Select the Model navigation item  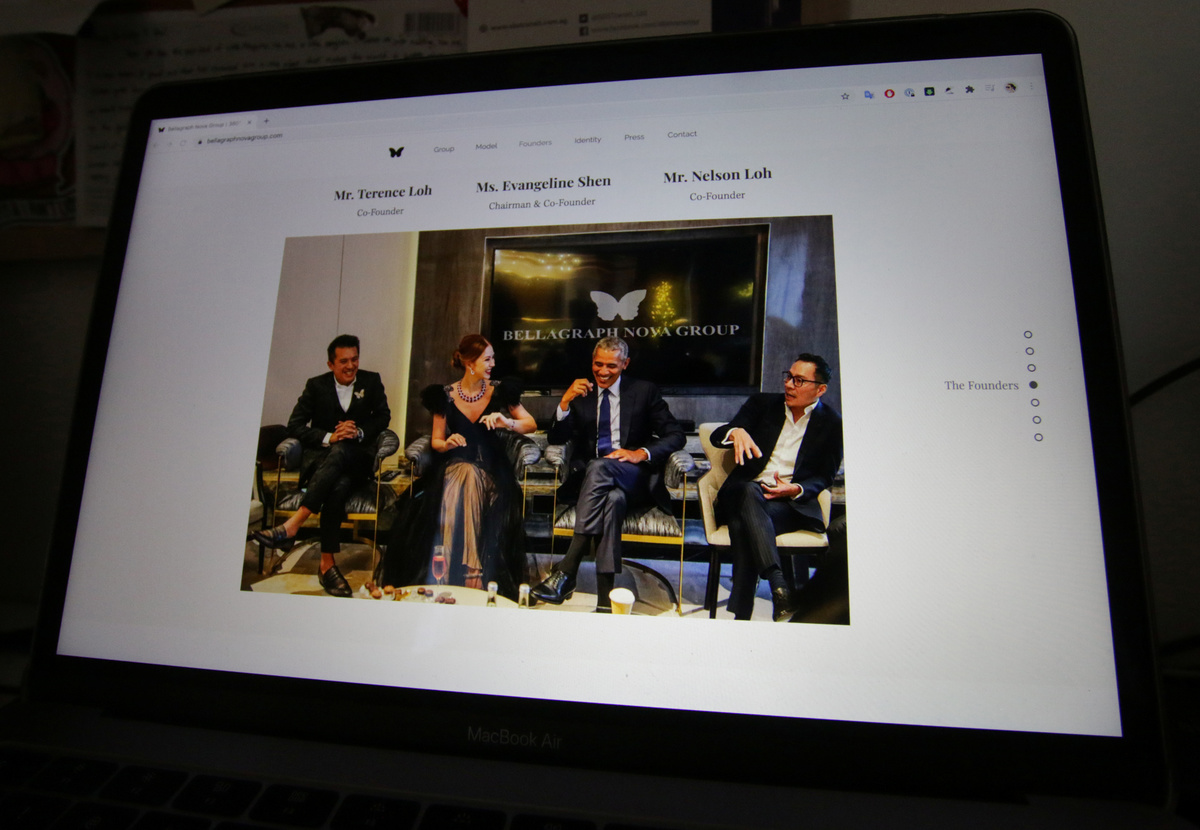[486, 146]
